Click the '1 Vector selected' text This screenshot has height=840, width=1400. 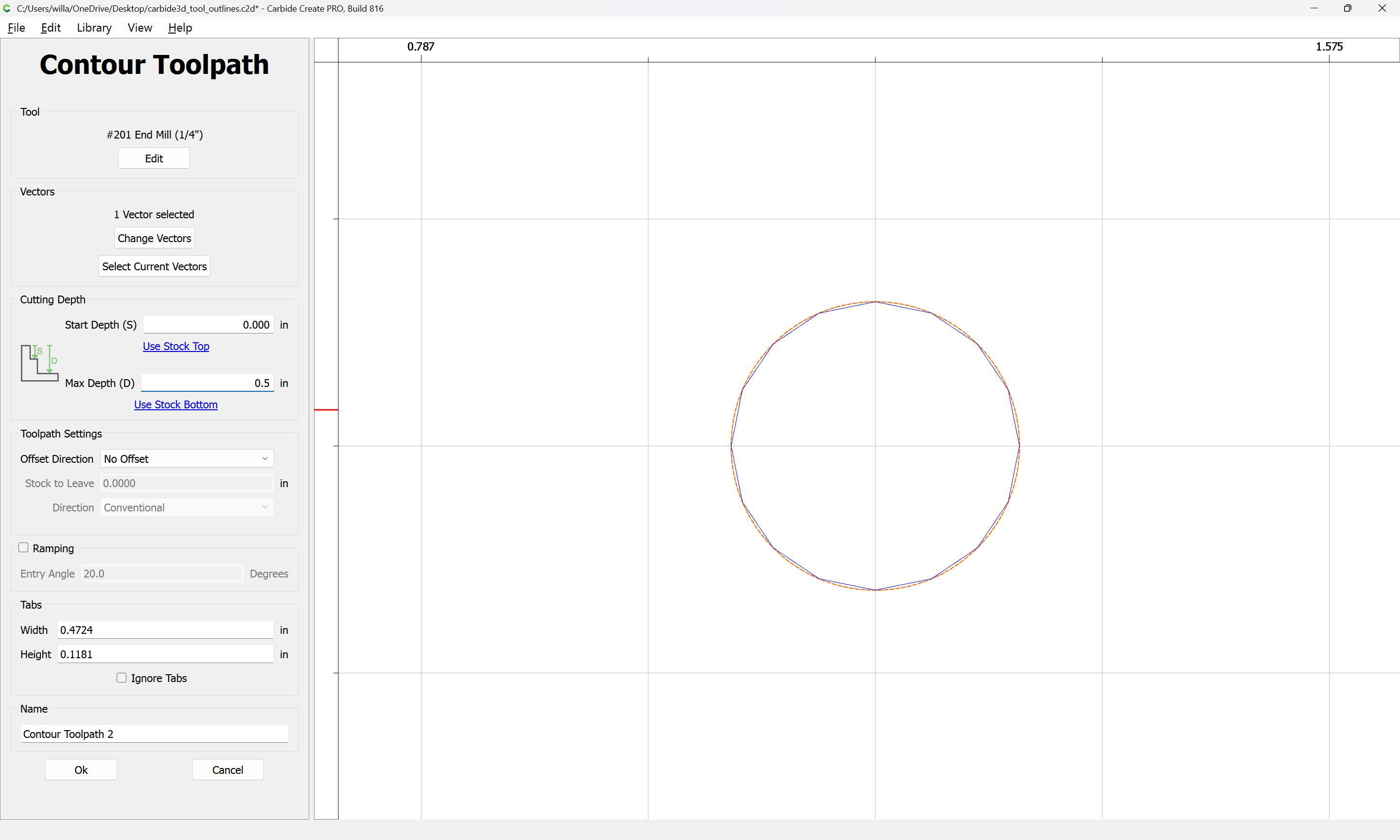point(154,214)
